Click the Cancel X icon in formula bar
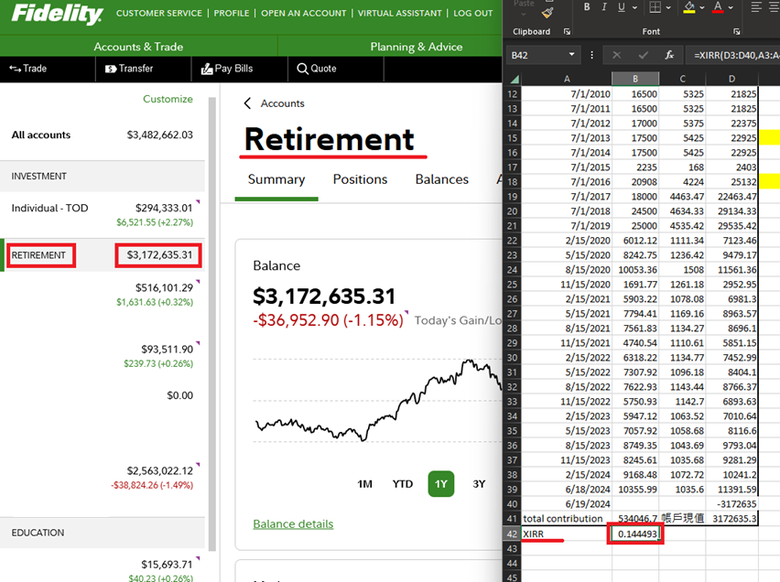 click(x=616, y=55)
